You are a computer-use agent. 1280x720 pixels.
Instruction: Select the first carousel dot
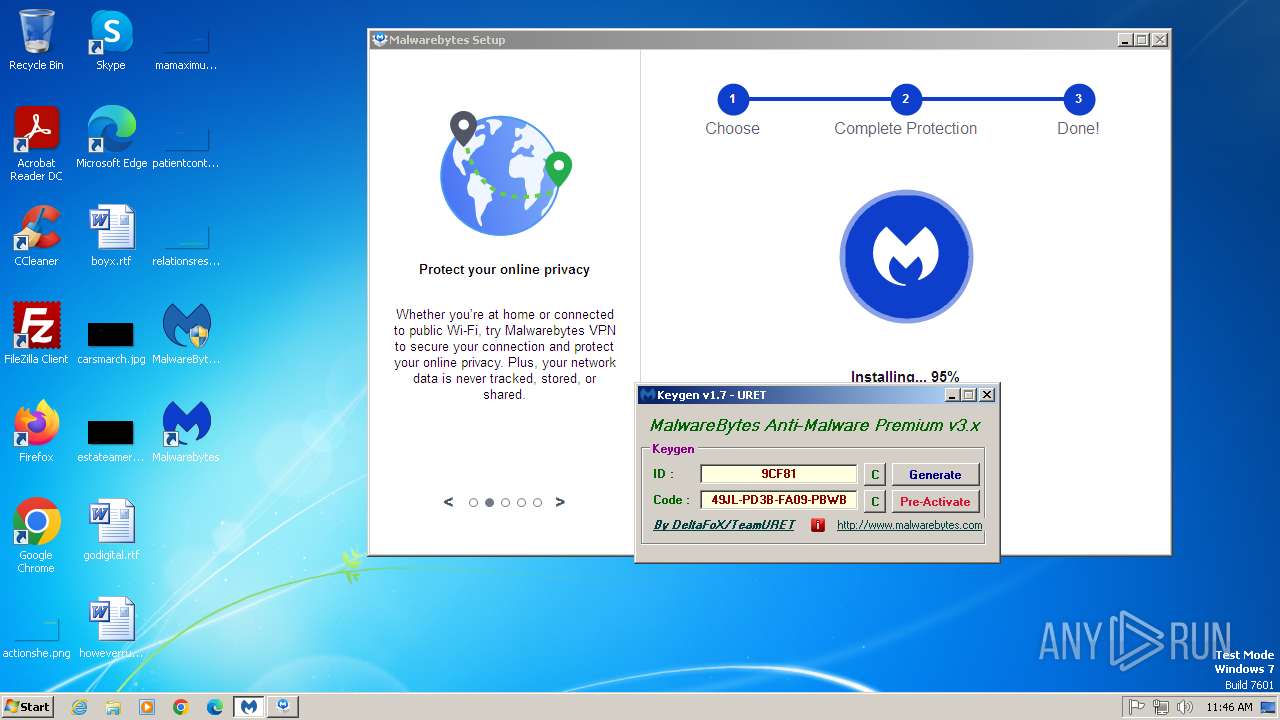[x=473, y=503]
